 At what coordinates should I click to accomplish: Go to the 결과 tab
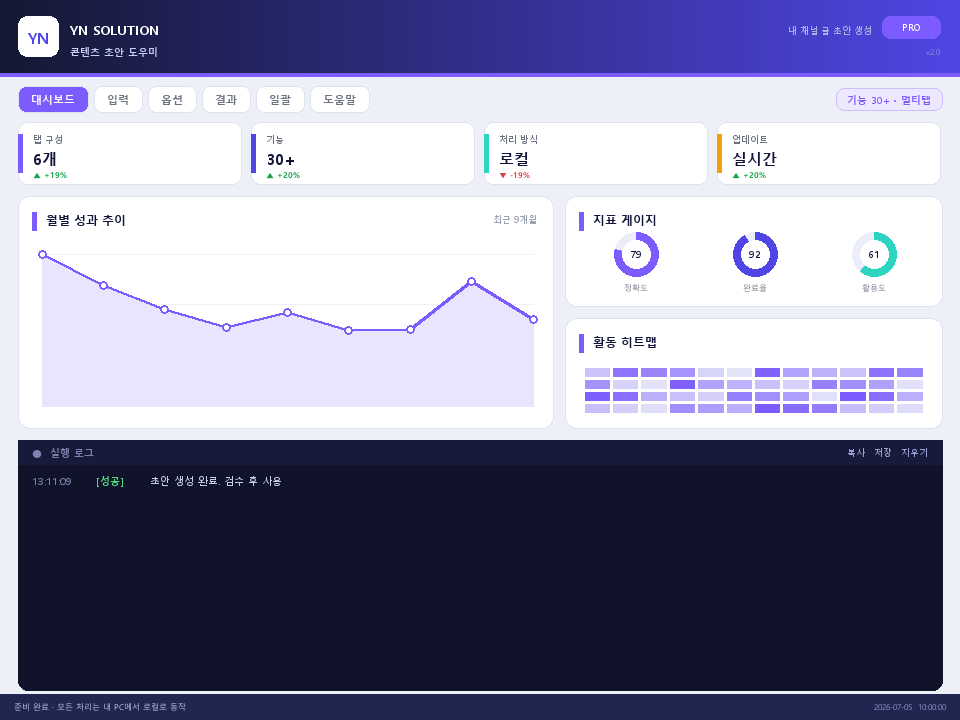point(226,100)
